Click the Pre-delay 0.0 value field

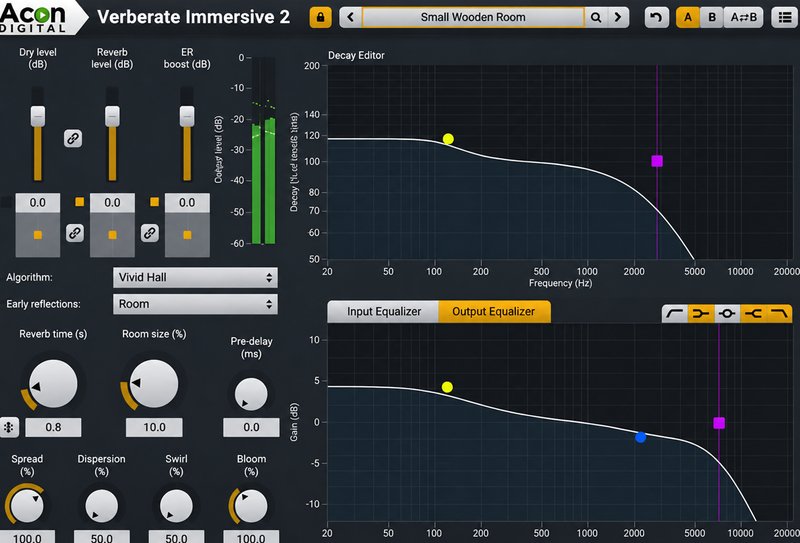coord(251,428)
